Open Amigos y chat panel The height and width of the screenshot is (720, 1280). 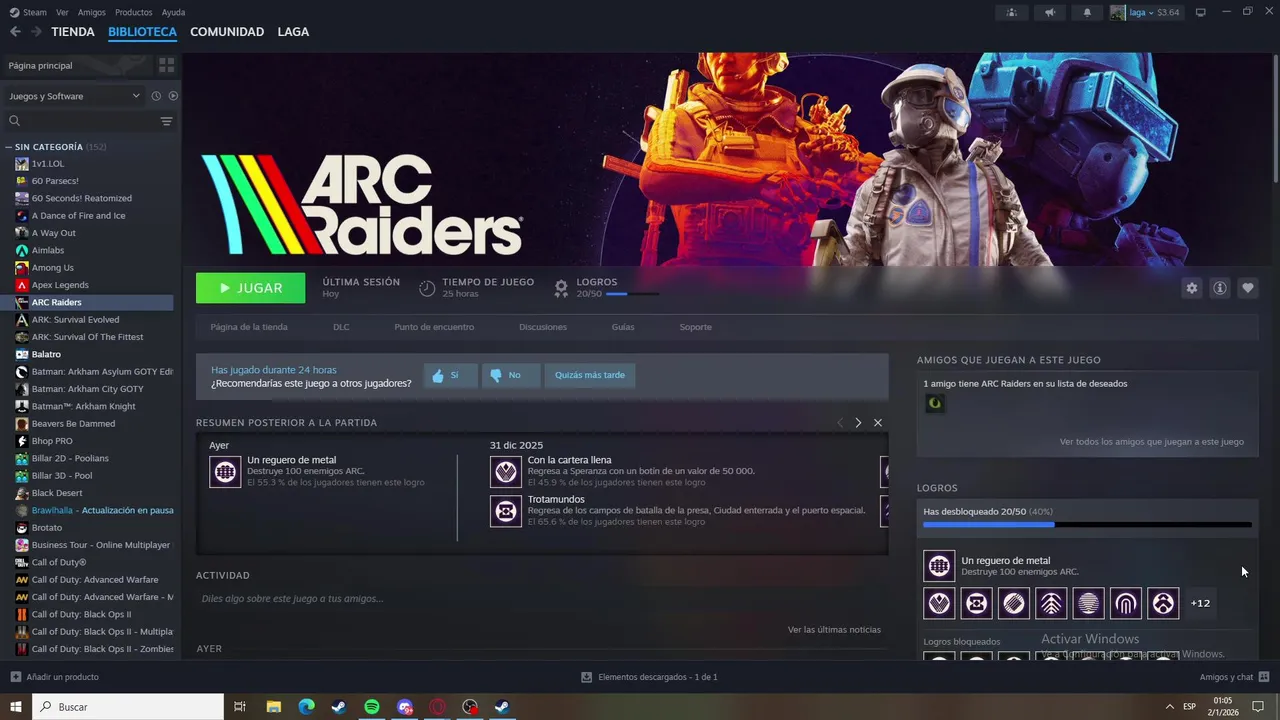coord(1234,677)
